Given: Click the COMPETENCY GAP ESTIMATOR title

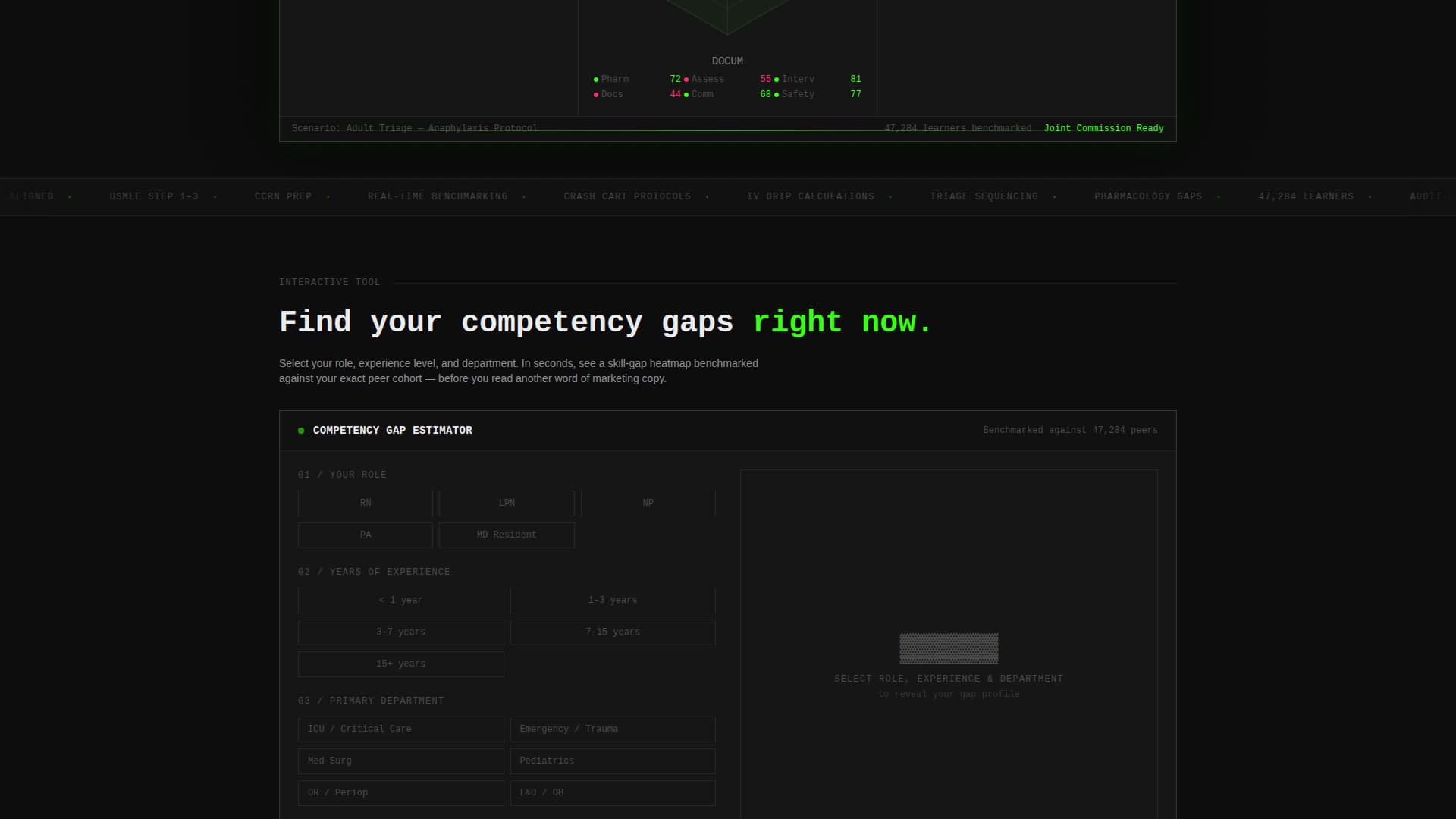Looking at the screenshot, I should [x=393, y=431].
